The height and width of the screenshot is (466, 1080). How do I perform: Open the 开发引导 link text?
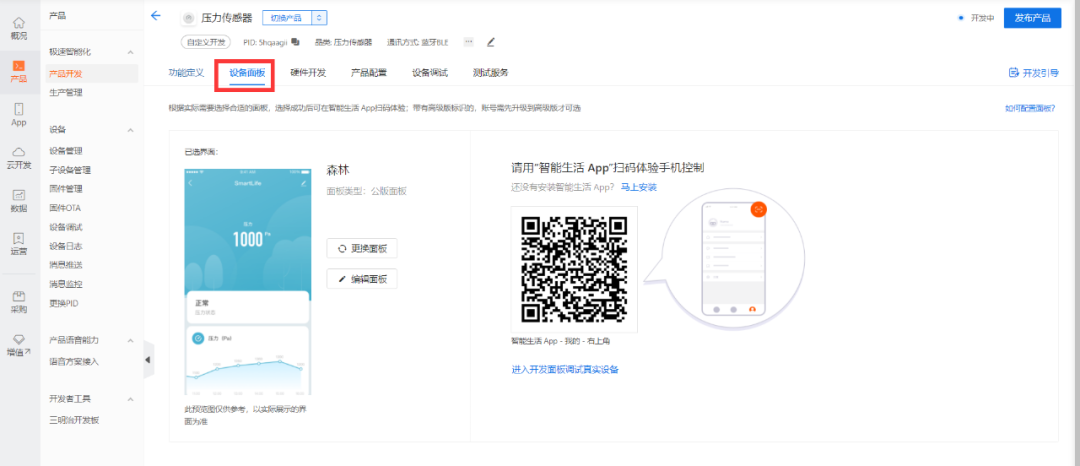point(1041,72)
